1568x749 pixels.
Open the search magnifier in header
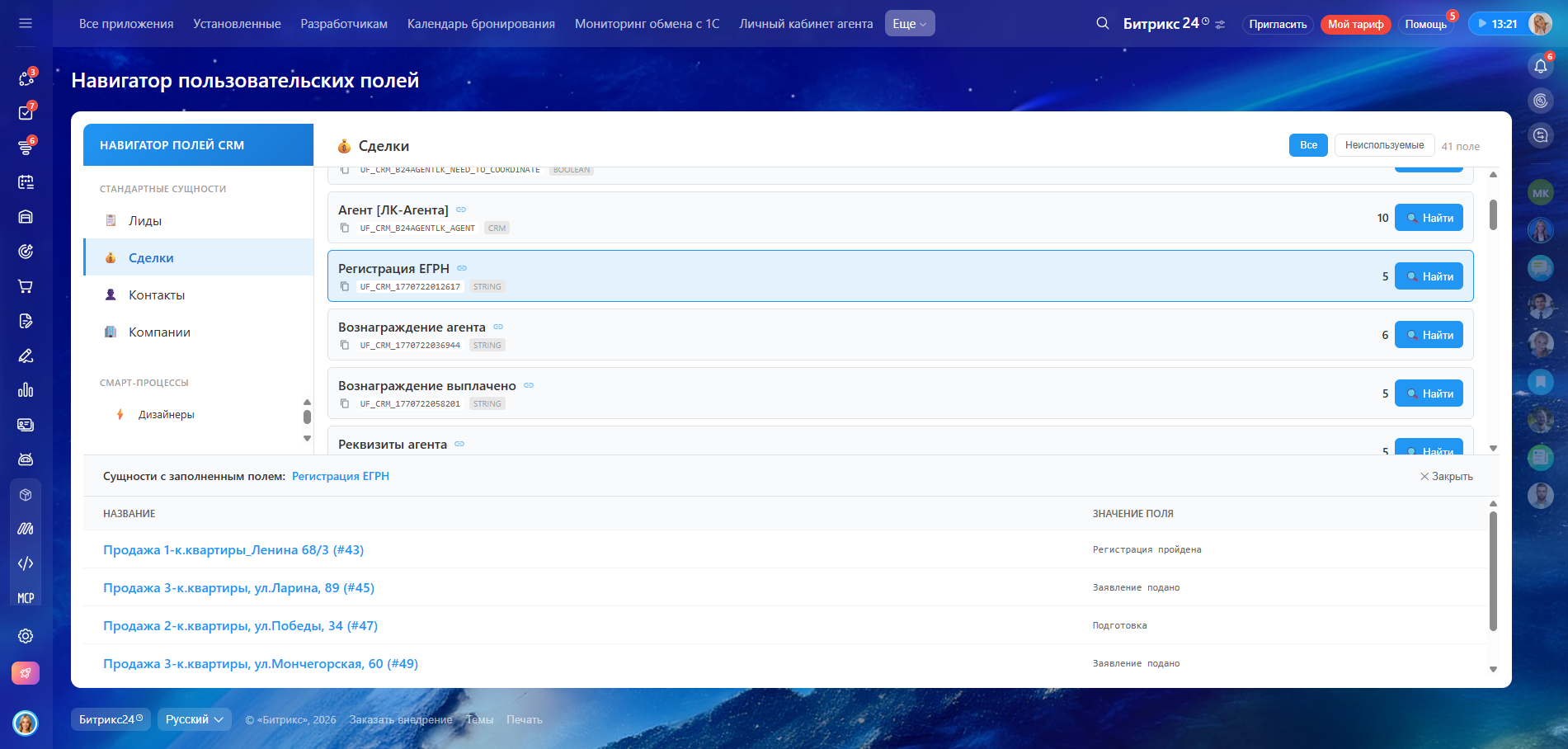coord(1102,23)
